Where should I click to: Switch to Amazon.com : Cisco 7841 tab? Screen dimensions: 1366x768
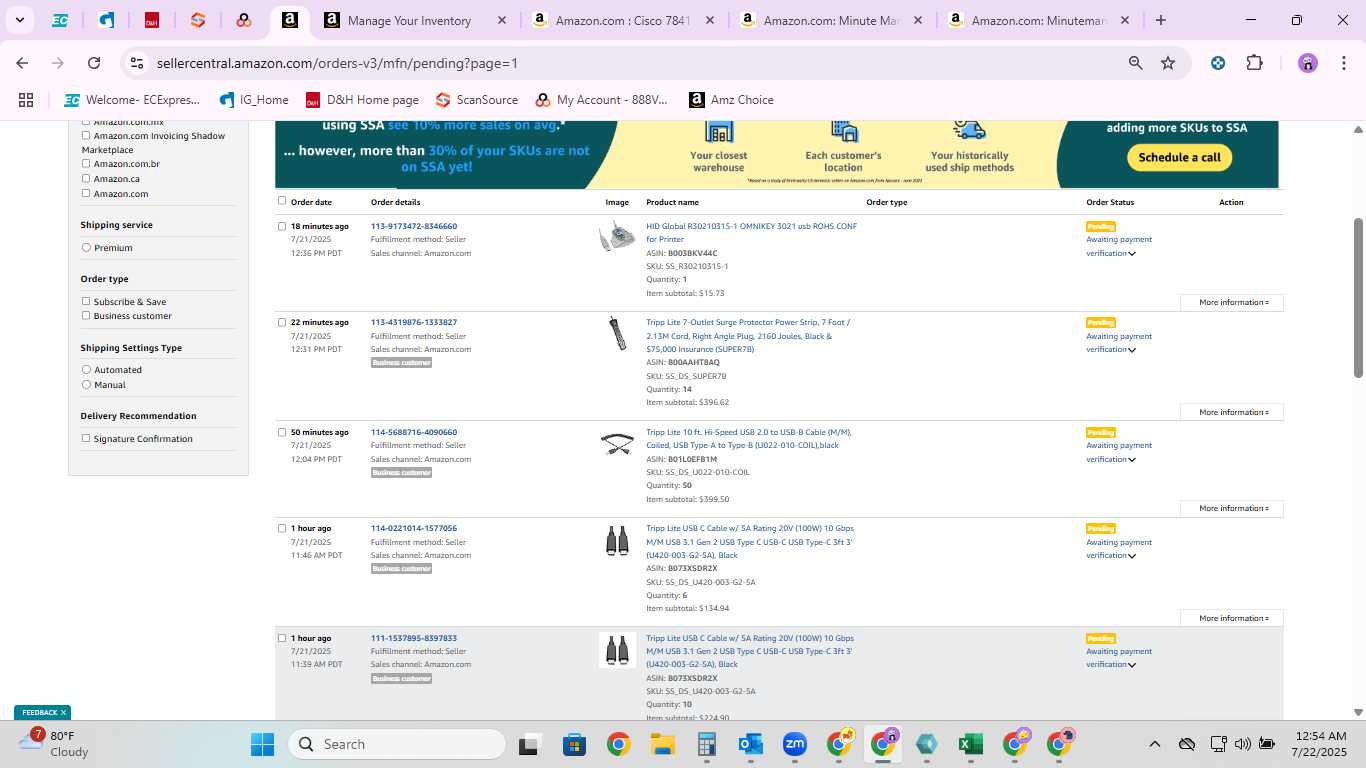[622, 20]
